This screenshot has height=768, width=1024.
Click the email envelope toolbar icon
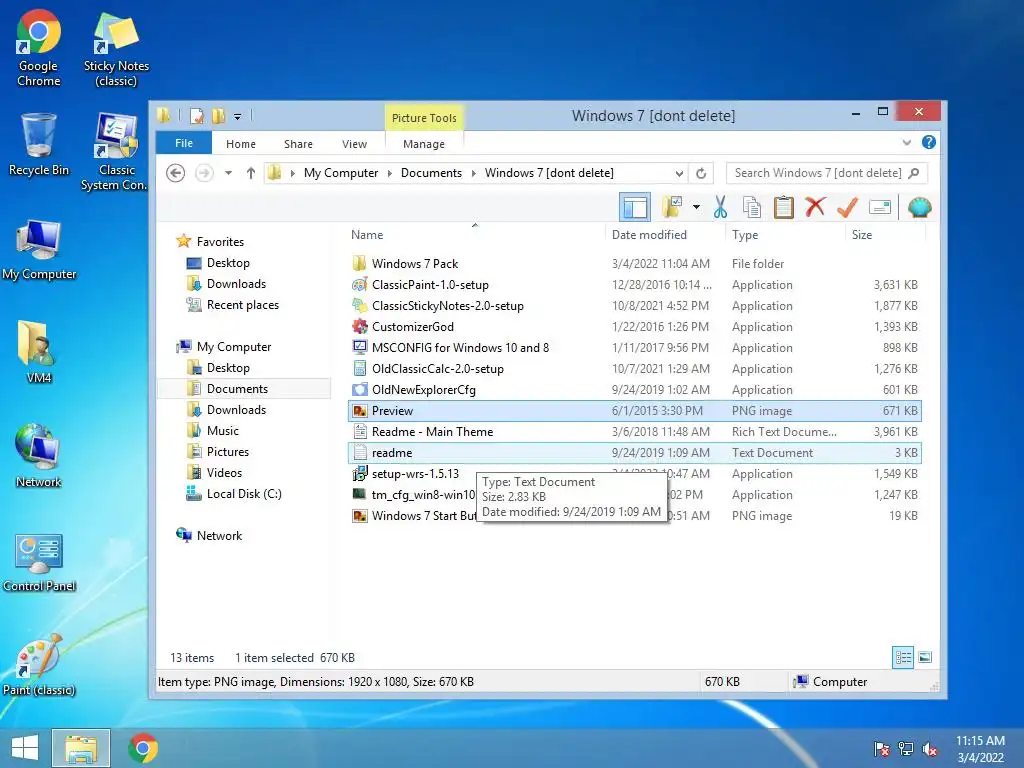pyautogui.click(x=880, y=208)
